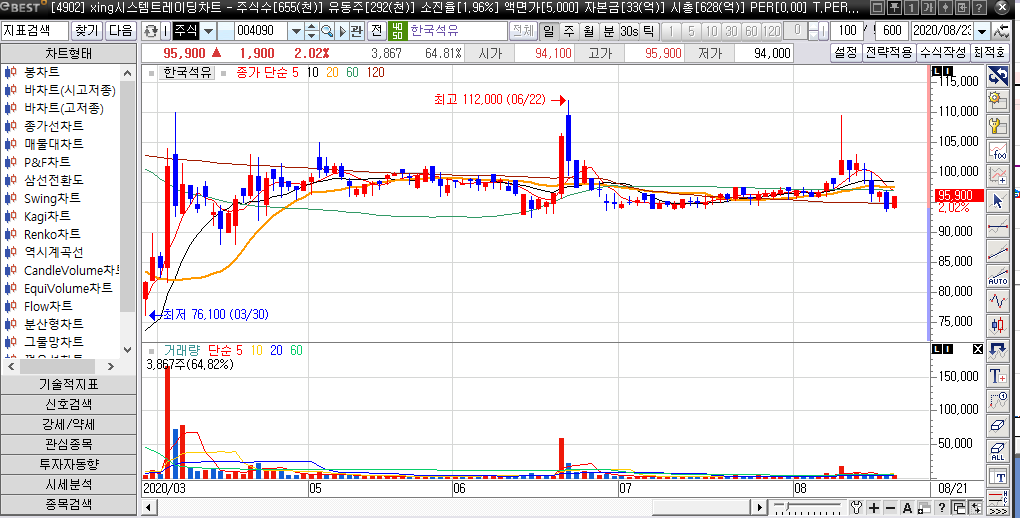Open the 강세/약세 section

68,424
